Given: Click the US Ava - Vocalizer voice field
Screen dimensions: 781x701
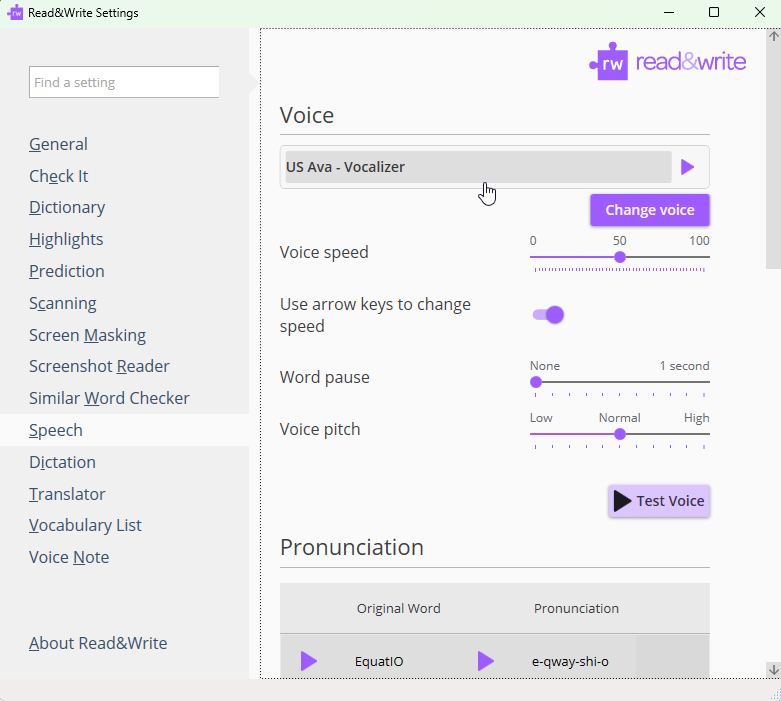Looking at the screenshot, I should pyautogui.click(x=478, y=167).
